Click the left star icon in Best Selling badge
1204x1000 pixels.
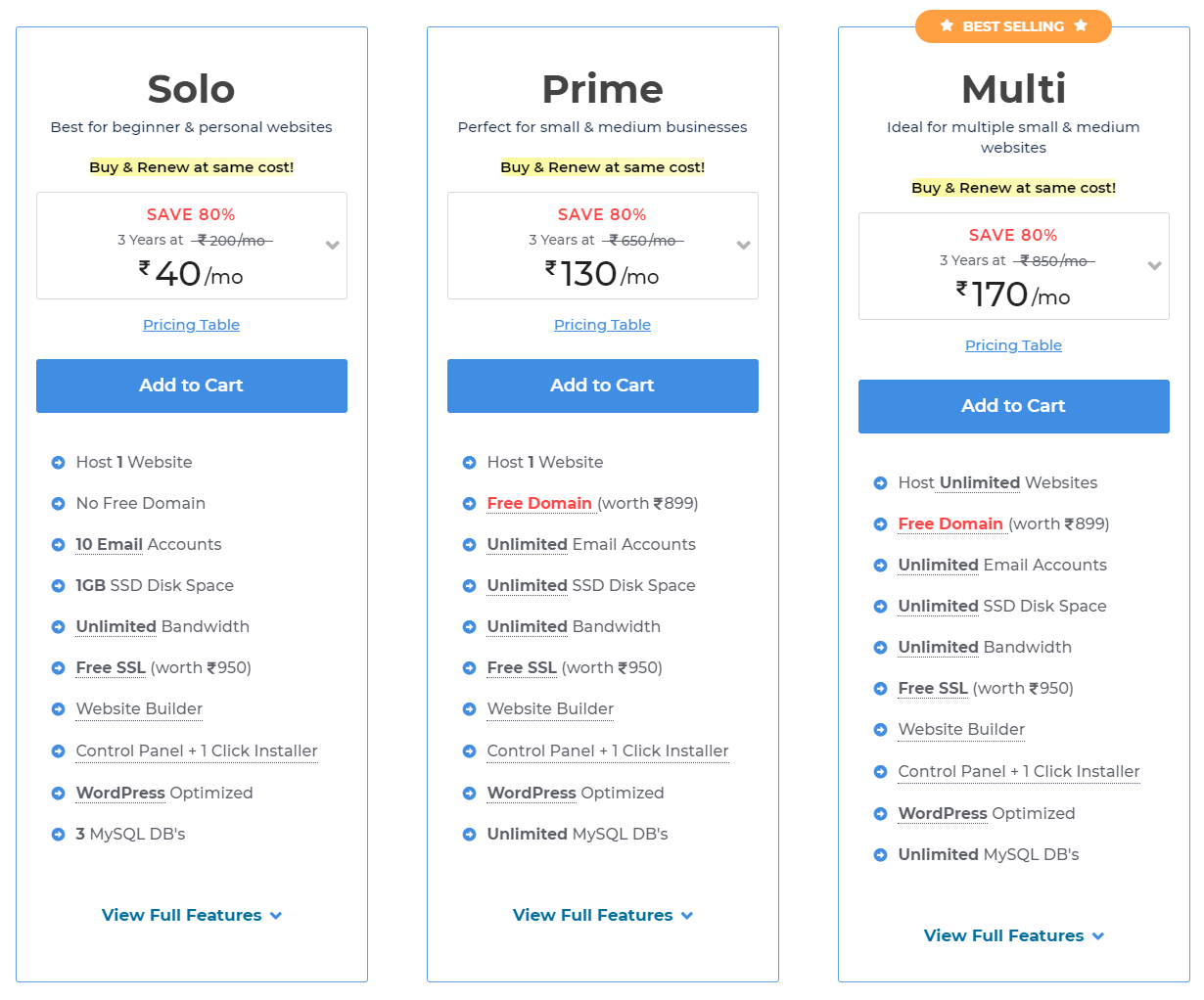click(x=947, y=25)
